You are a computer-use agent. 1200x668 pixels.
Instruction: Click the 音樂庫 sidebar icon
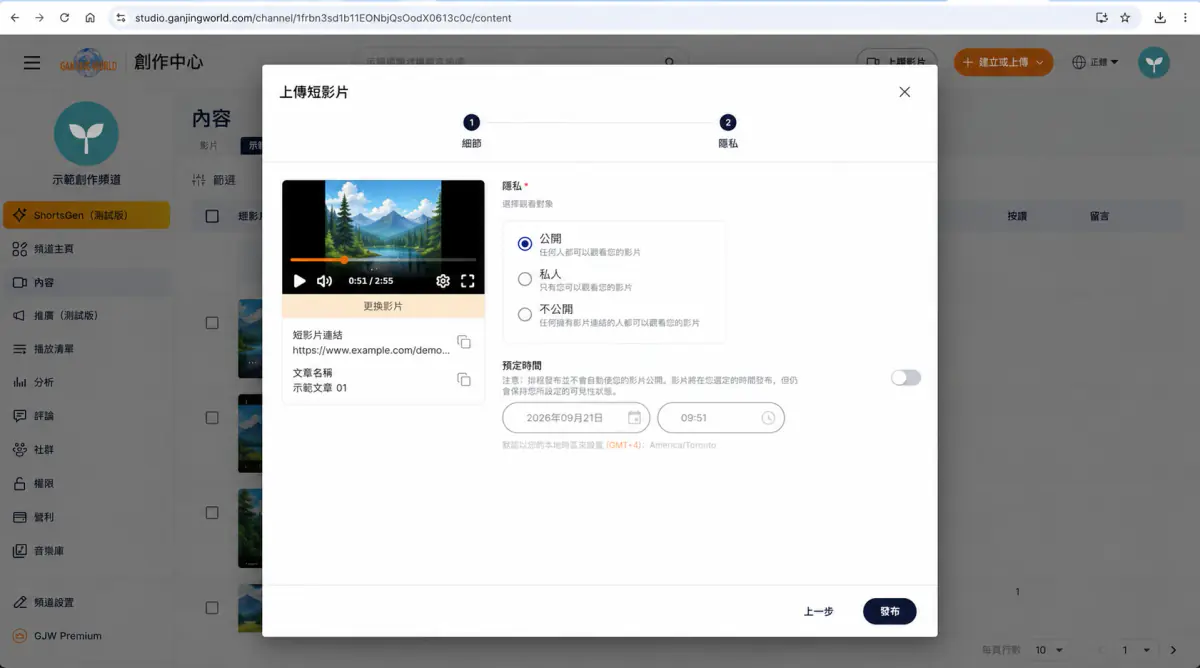19,551
